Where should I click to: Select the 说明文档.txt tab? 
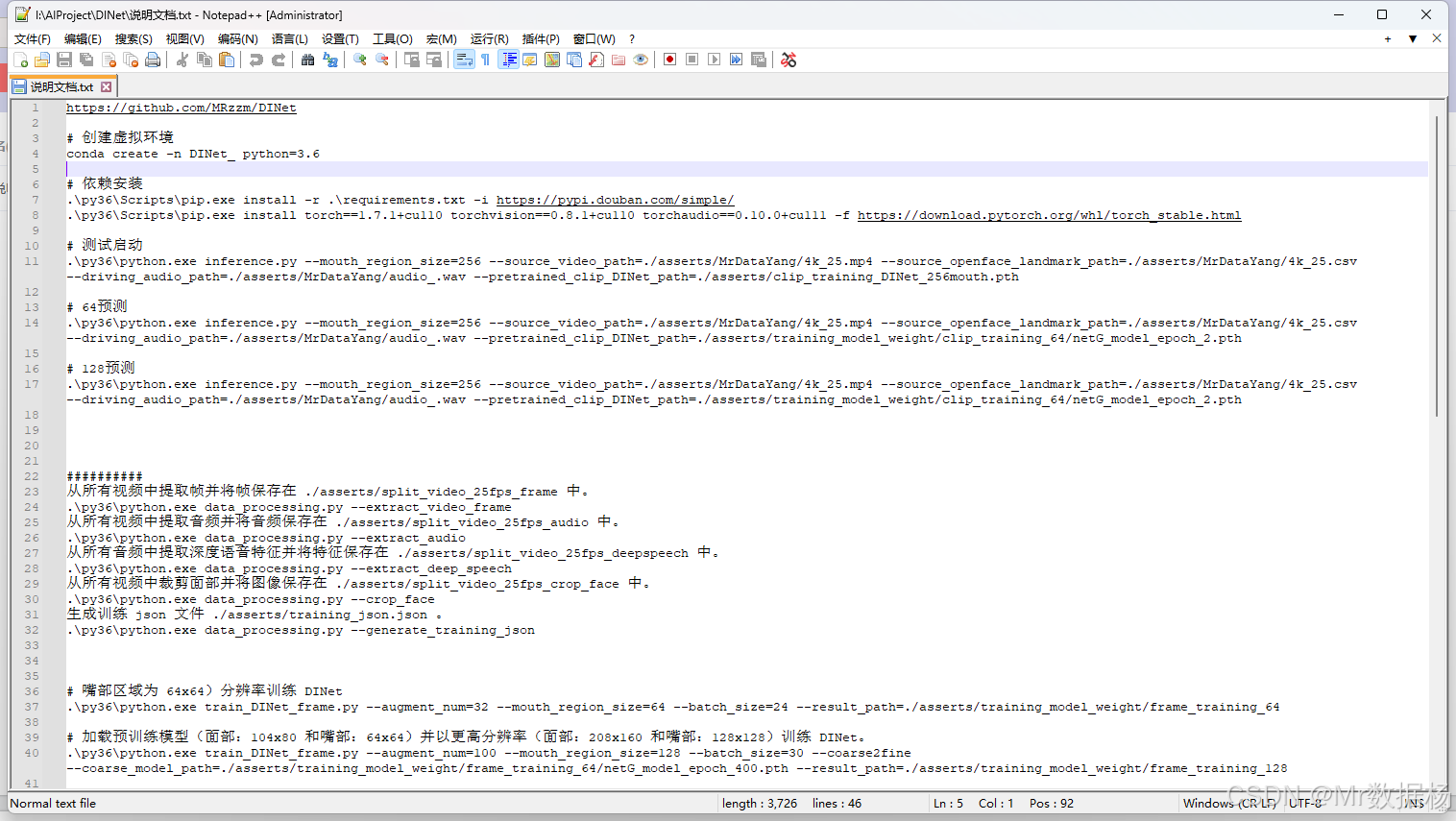61,86
